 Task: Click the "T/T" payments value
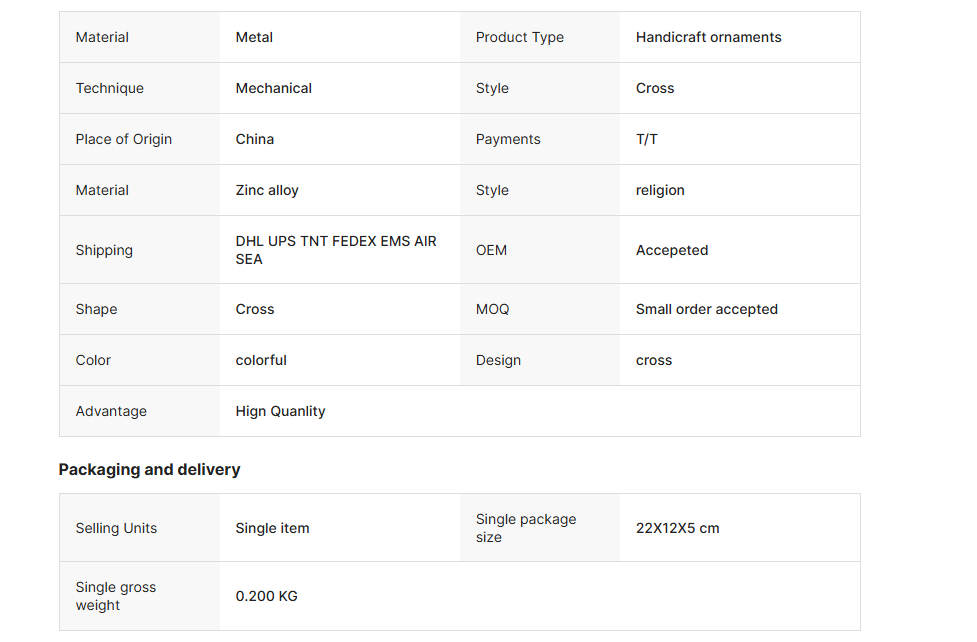[646, 139]
